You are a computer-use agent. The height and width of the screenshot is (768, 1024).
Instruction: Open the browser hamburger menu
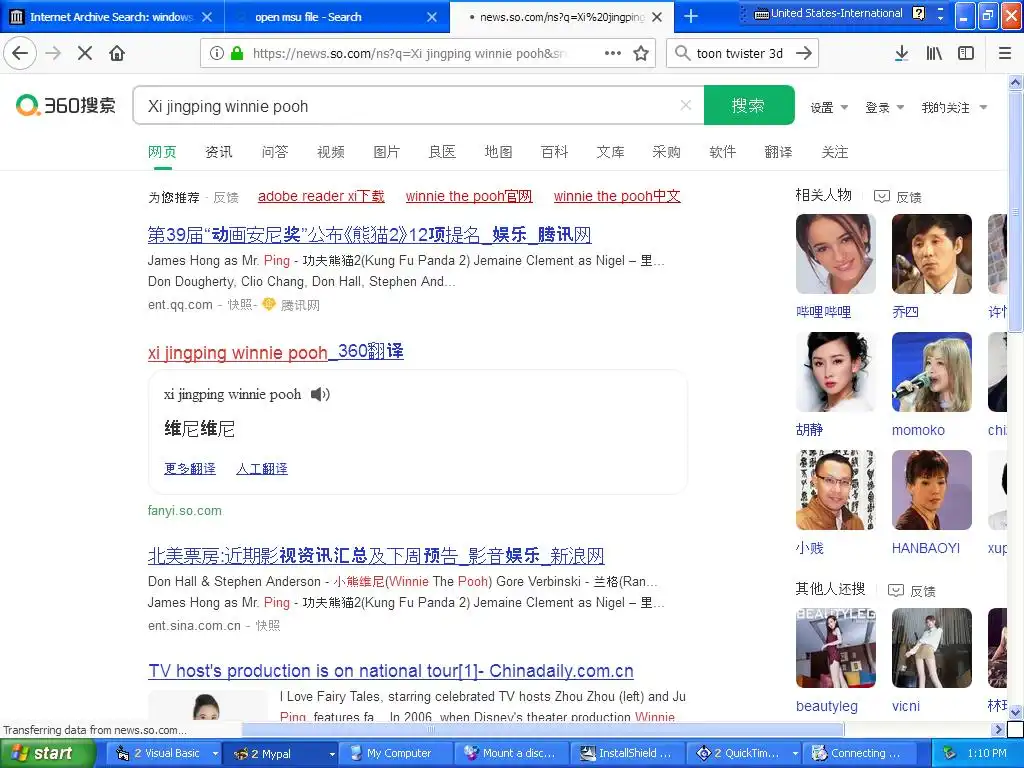coord(1004,54)
